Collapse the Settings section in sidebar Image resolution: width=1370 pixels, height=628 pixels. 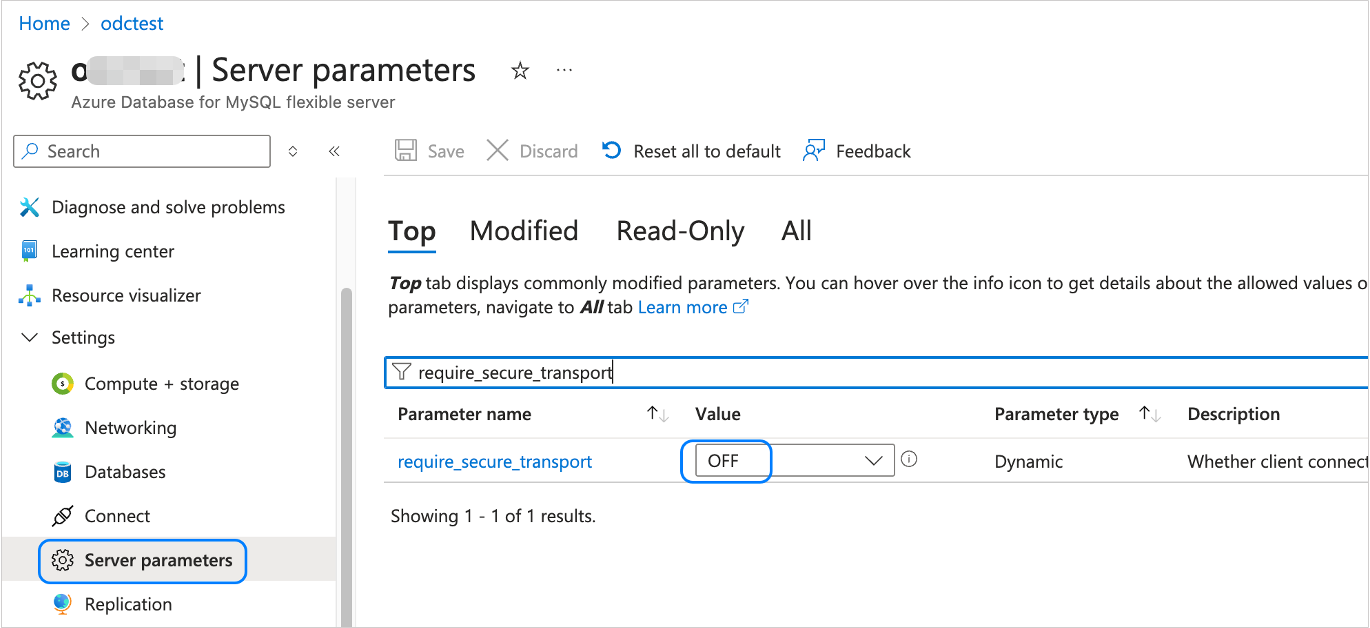point(31,338)
